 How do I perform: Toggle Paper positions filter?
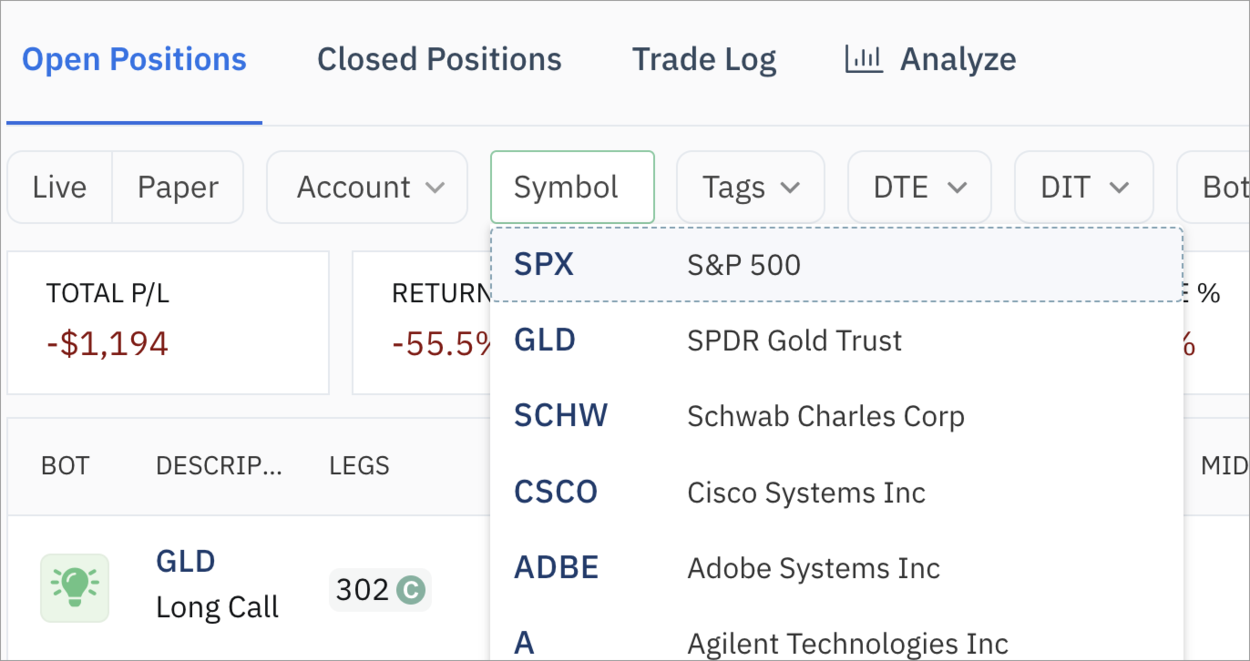(x=178, y=187)
